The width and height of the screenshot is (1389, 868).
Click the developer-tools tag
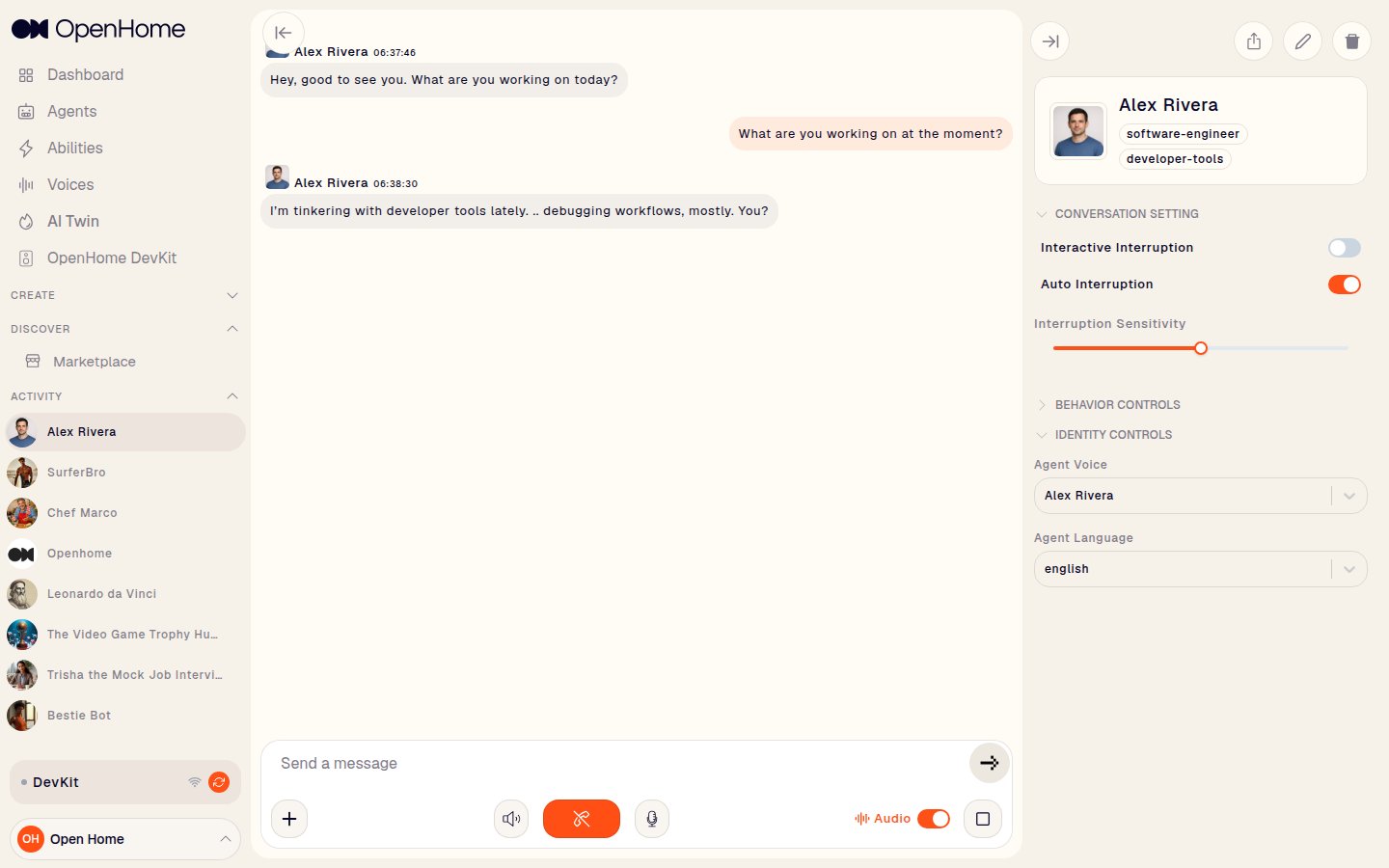pos(1175,159)
